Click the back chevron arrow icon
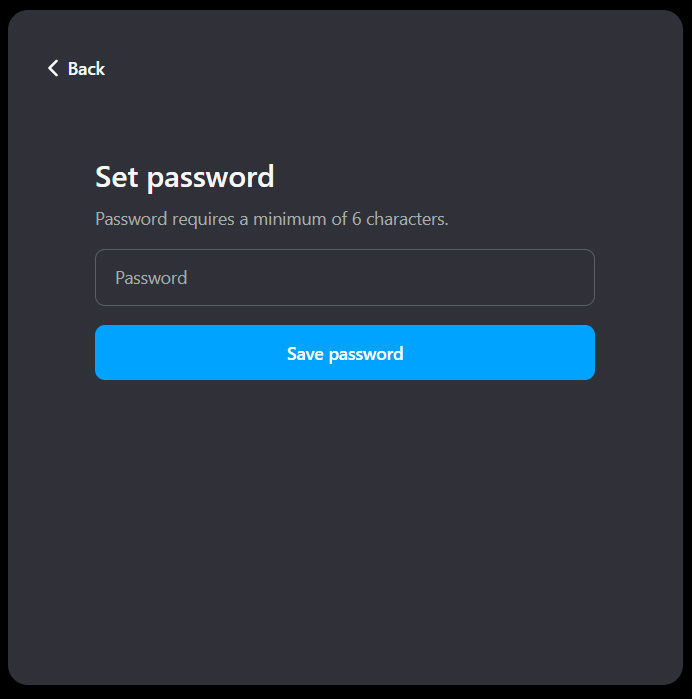692x699 pixels. coord(53,68)
